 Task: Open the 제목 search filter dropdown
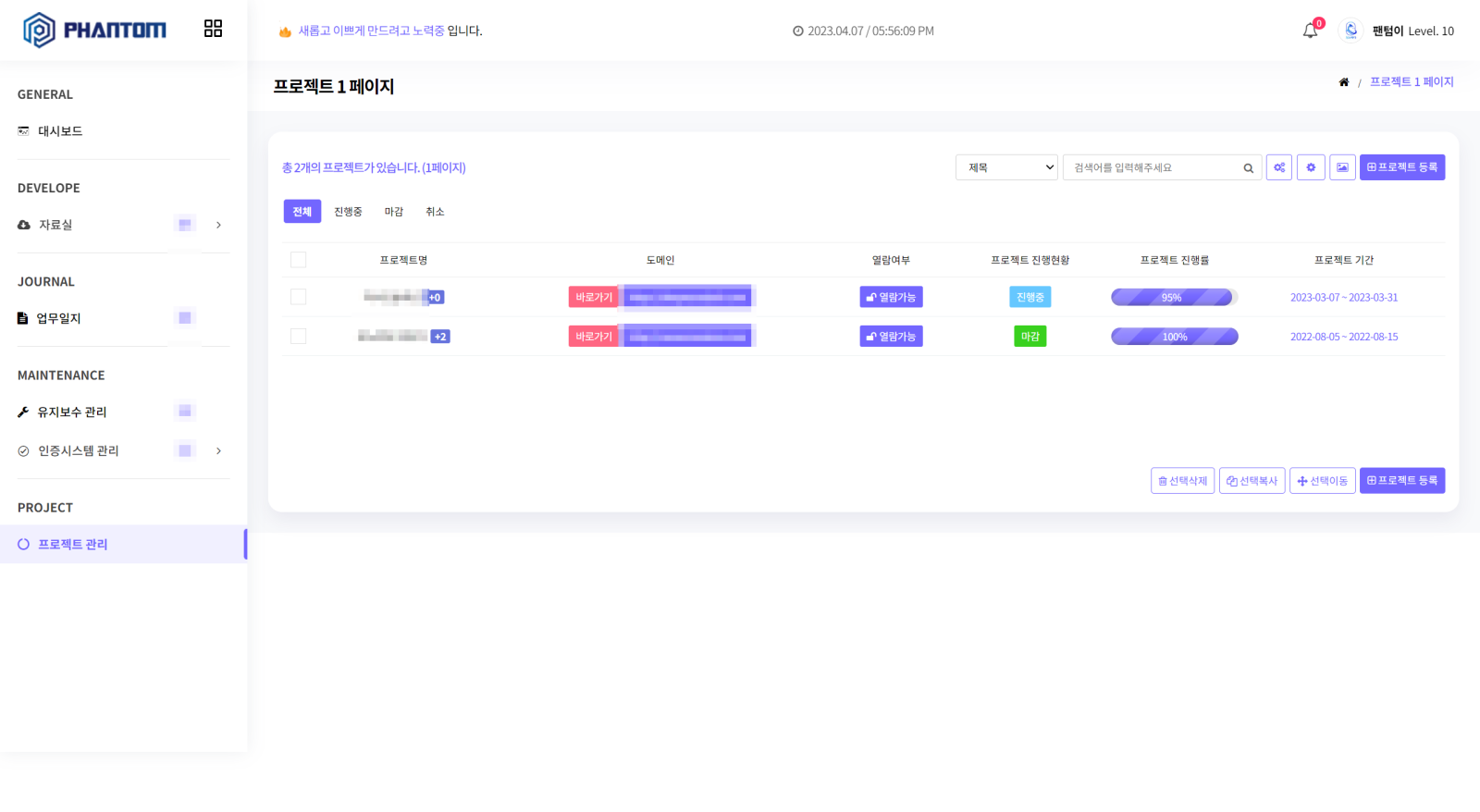point(1006,167)
